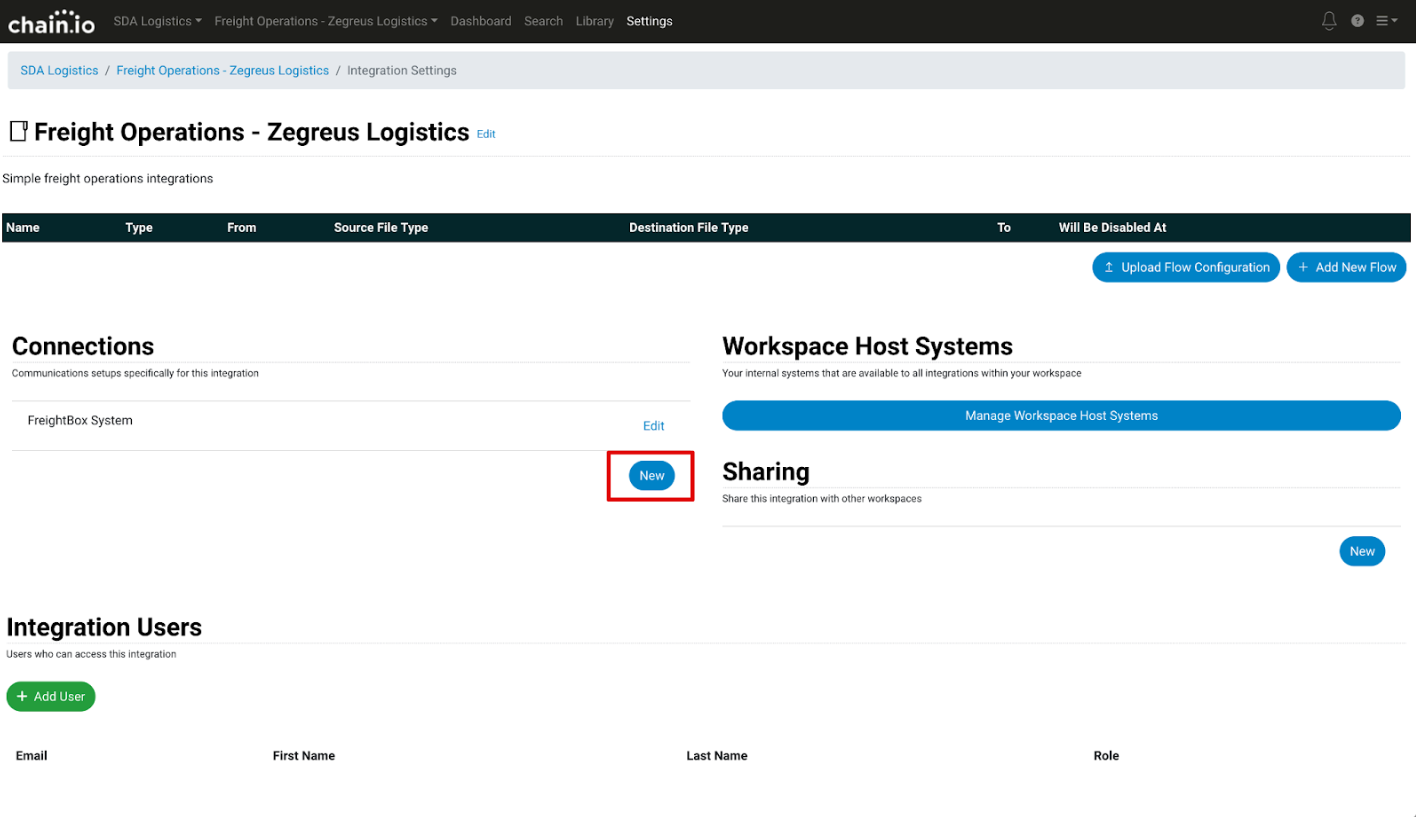Click the First Name column header
Image resolution: width=1416 pixels, height=817 pixels.
(304, 756)
